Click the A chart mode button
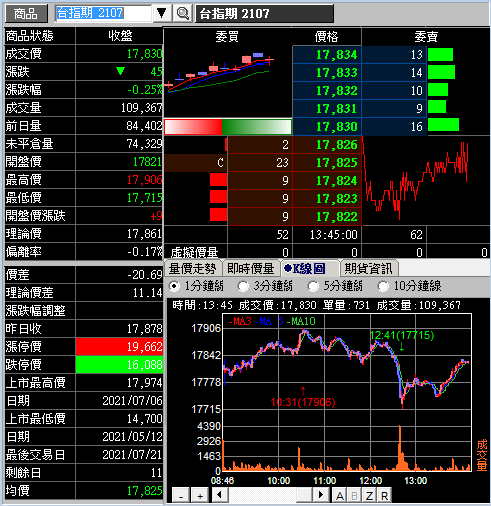 click(x=340, y=496)
